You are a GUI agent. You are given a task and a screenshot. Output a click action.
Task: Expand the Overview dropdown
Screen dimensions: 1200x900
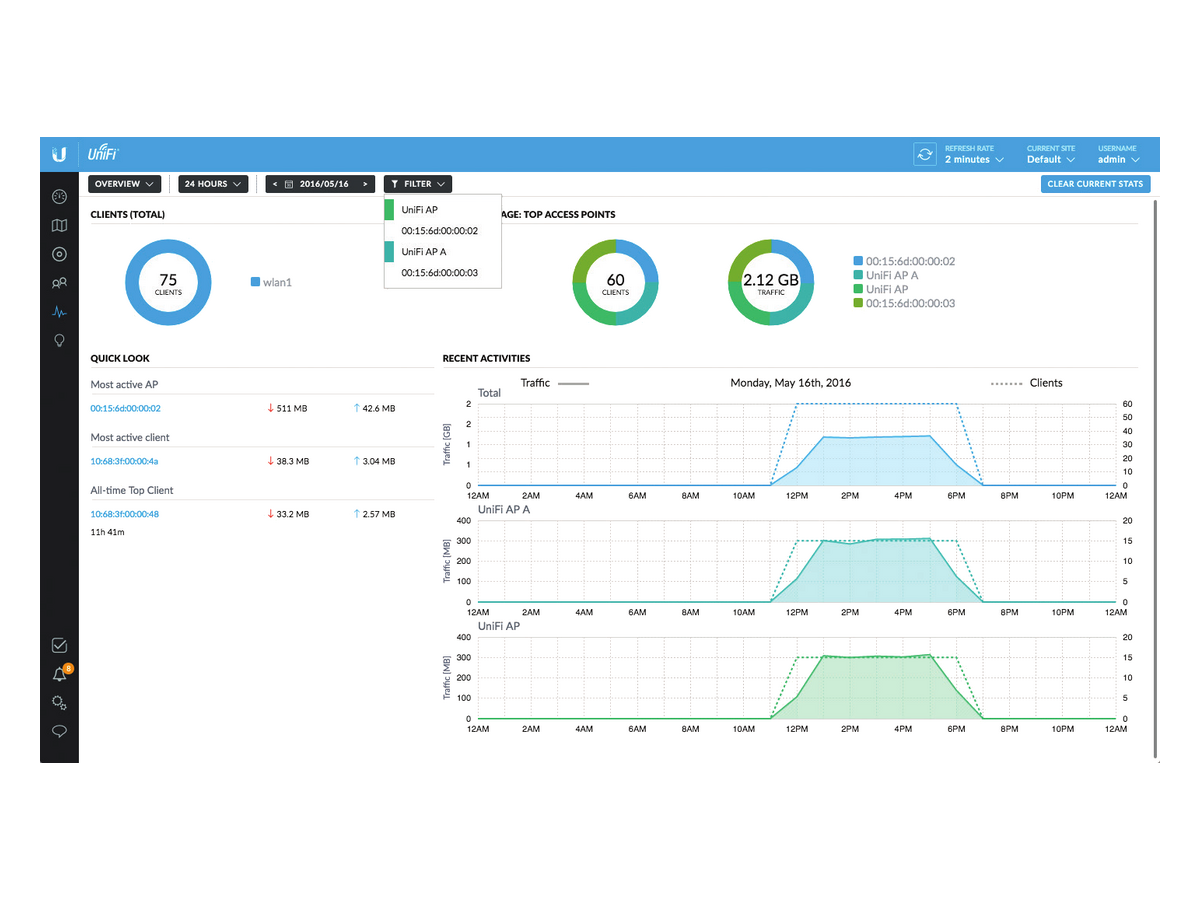click(x=125, y=184)
